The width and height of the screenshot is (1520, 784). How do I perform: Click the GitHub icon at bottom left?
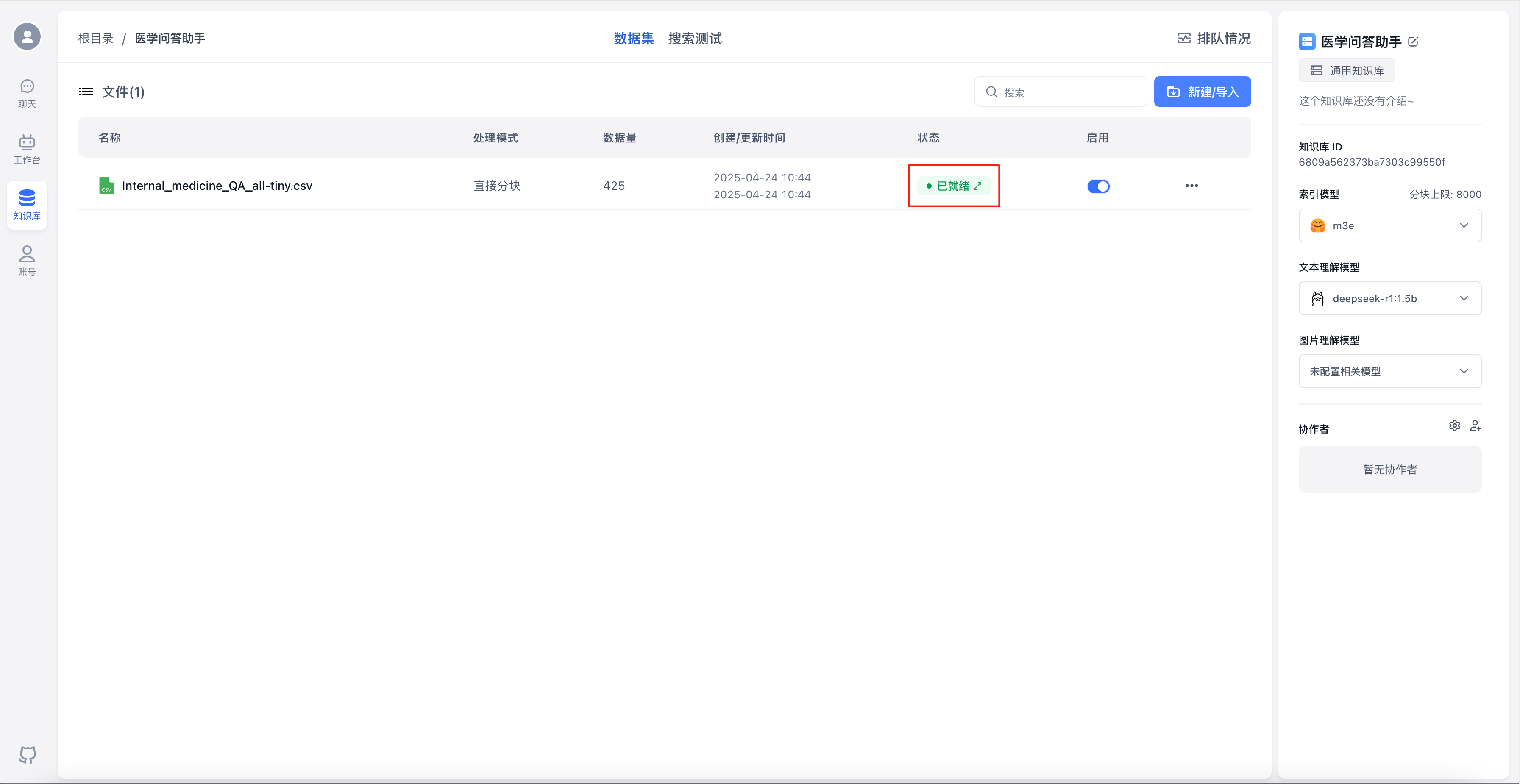click(27, 754)
